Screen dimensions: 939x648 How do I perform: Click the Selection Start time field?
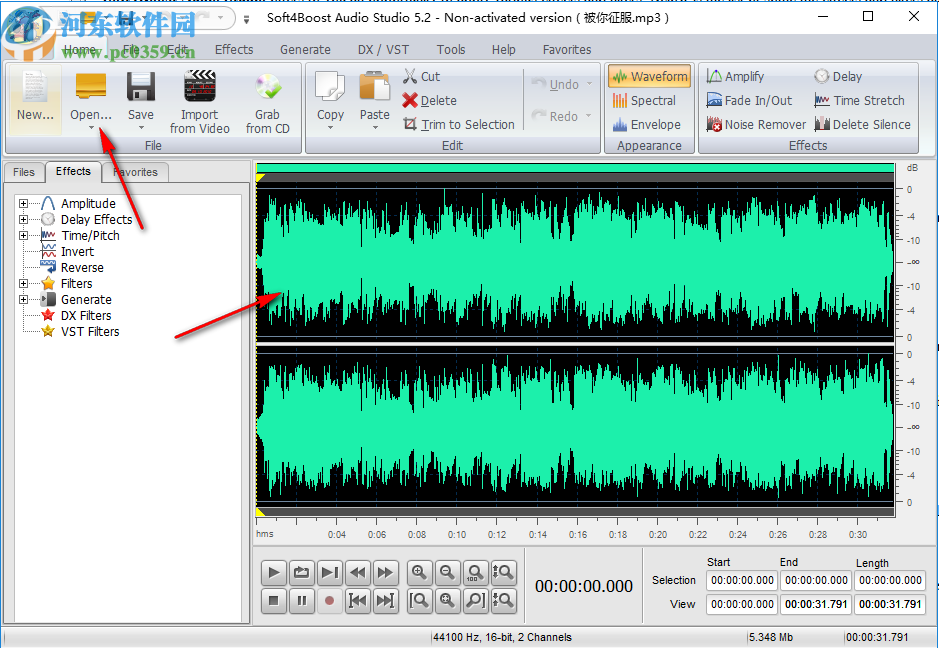click(741, 581)
